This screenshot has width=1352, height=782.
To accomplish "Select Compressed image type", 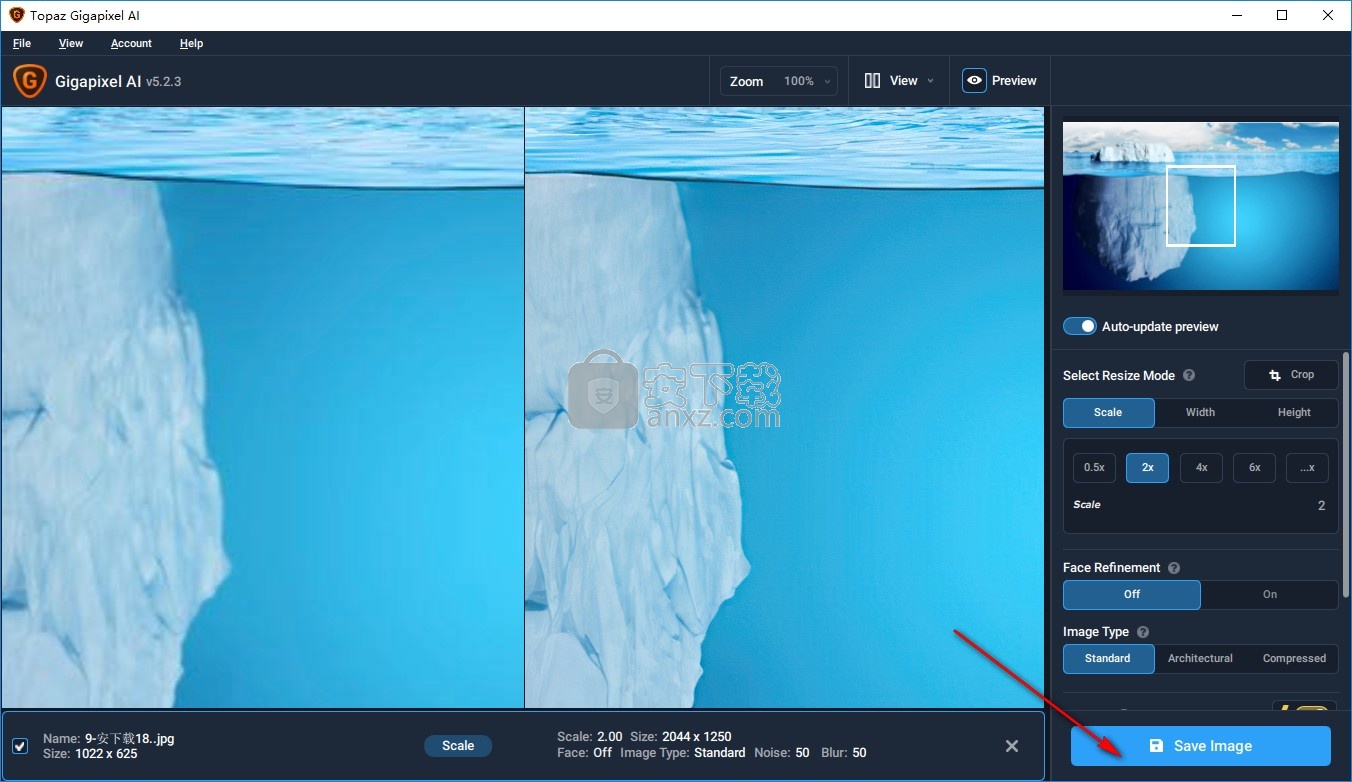I will point(1293,658).
